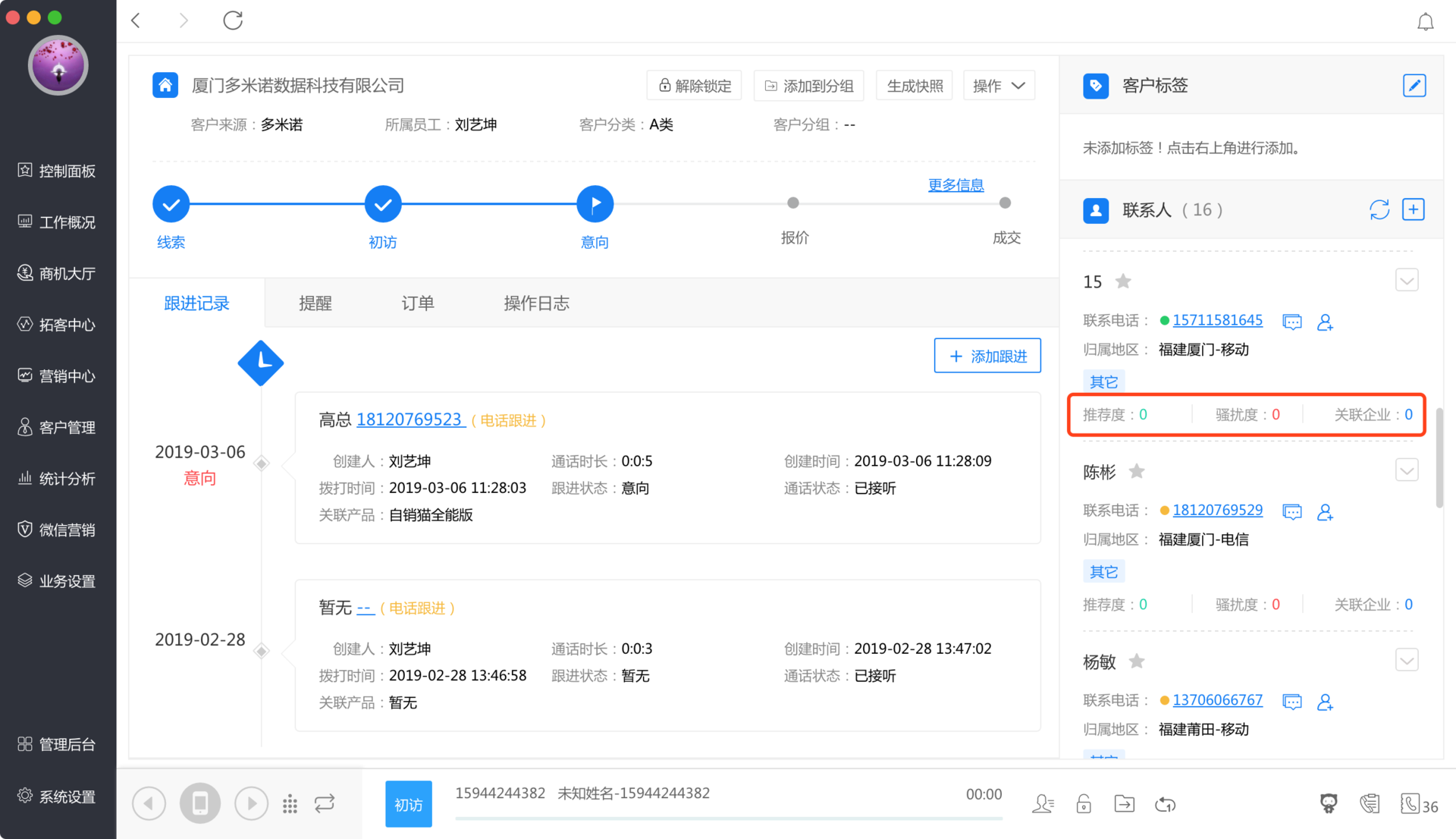Go to 商机大厅 in the sidebar

[58, 273]
